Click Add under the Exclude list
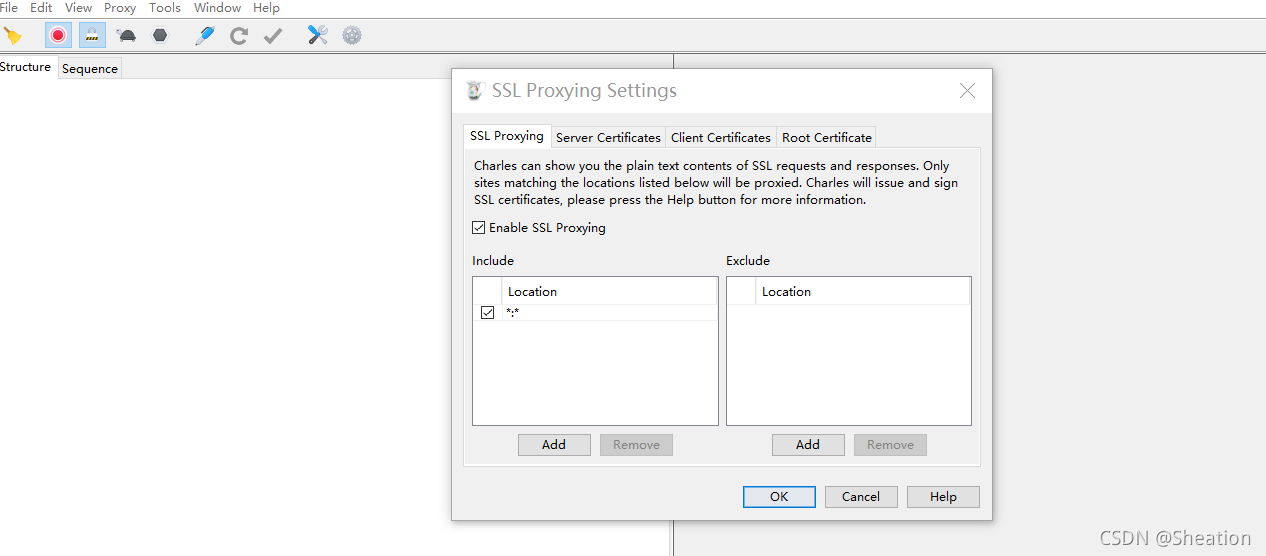Viewport: 1266px width, 556px height. click(x=808, y=445)
